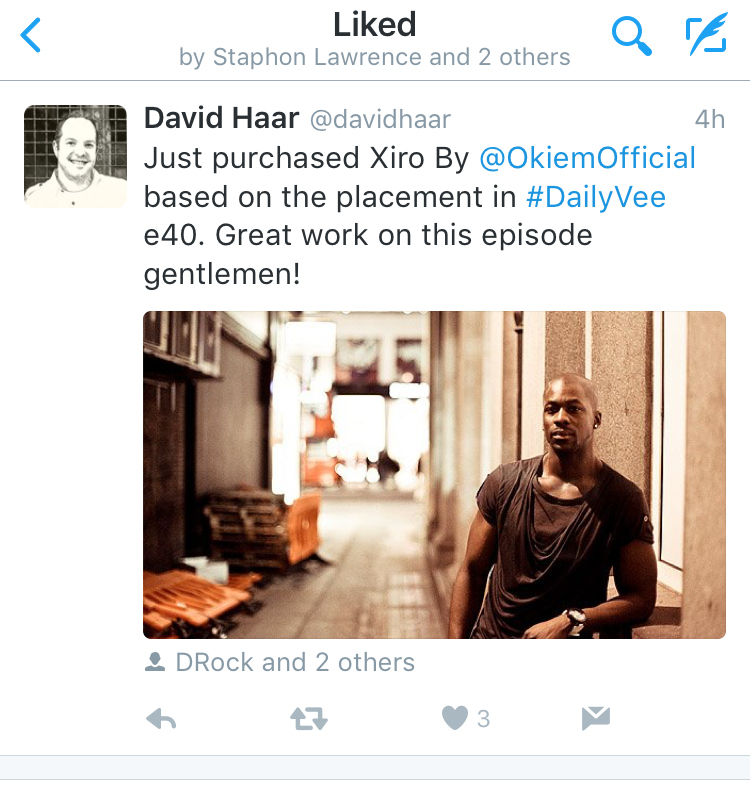View the like count of 3
Screen dimensions: 750x798
tap(483, 719)
